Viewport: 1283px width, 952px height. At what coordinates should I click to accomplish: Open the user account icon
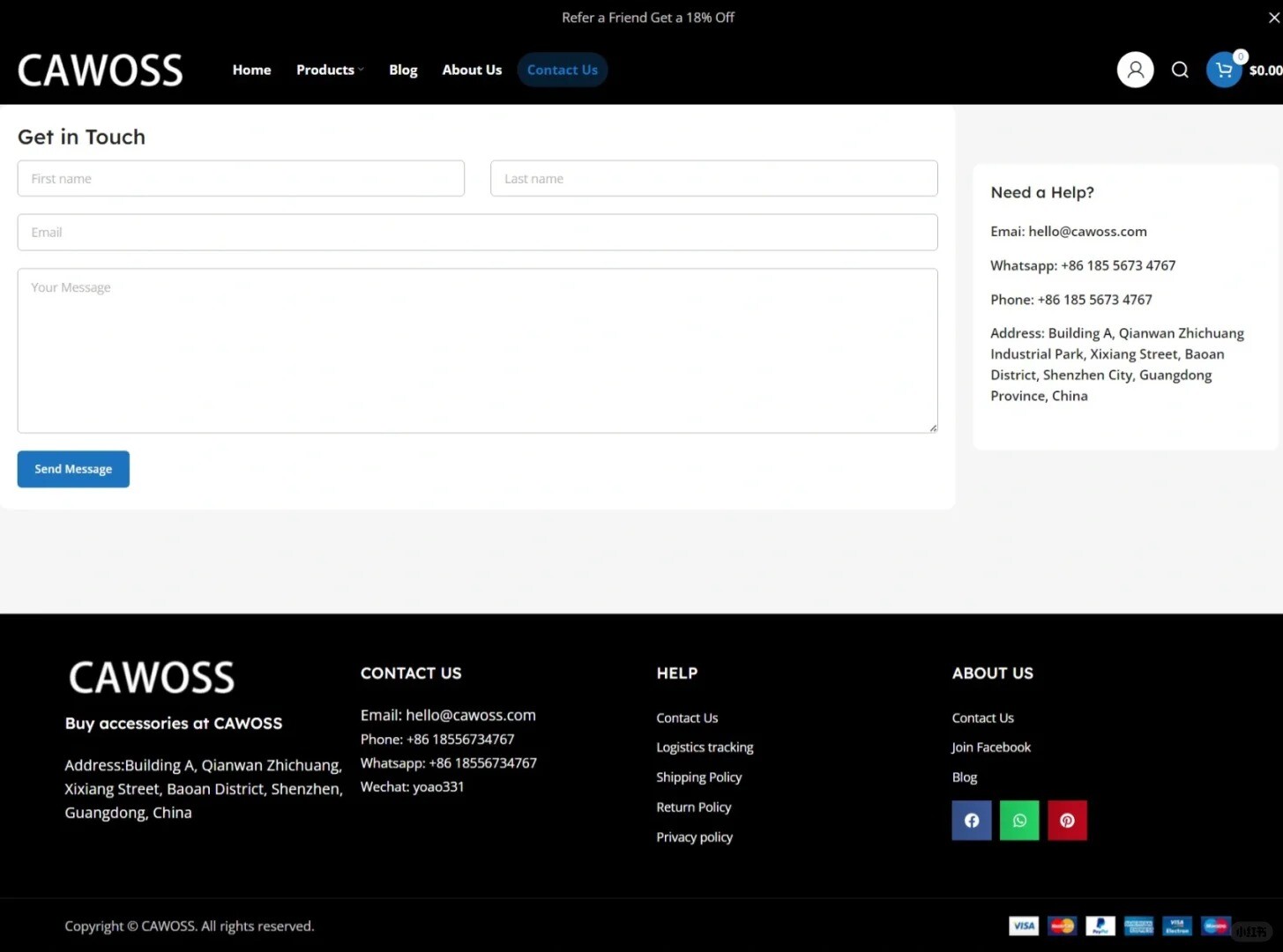pyautogui.click(x=1135, y=70)
